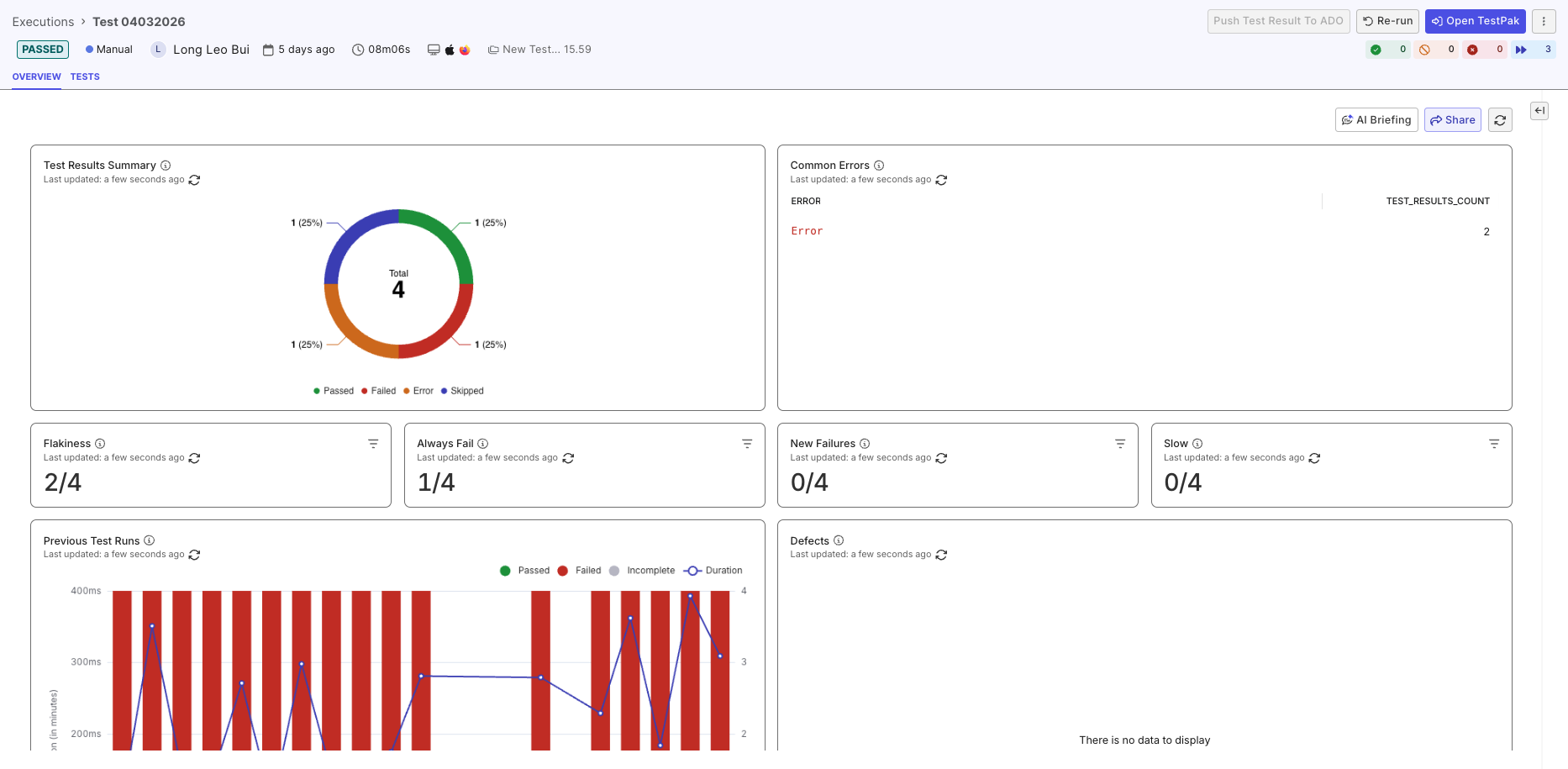Image resolution: width=1568 pixels, height=769 pixels.
Task: Toggle the Passed legend in the donut chart
Action: [333, 390]
